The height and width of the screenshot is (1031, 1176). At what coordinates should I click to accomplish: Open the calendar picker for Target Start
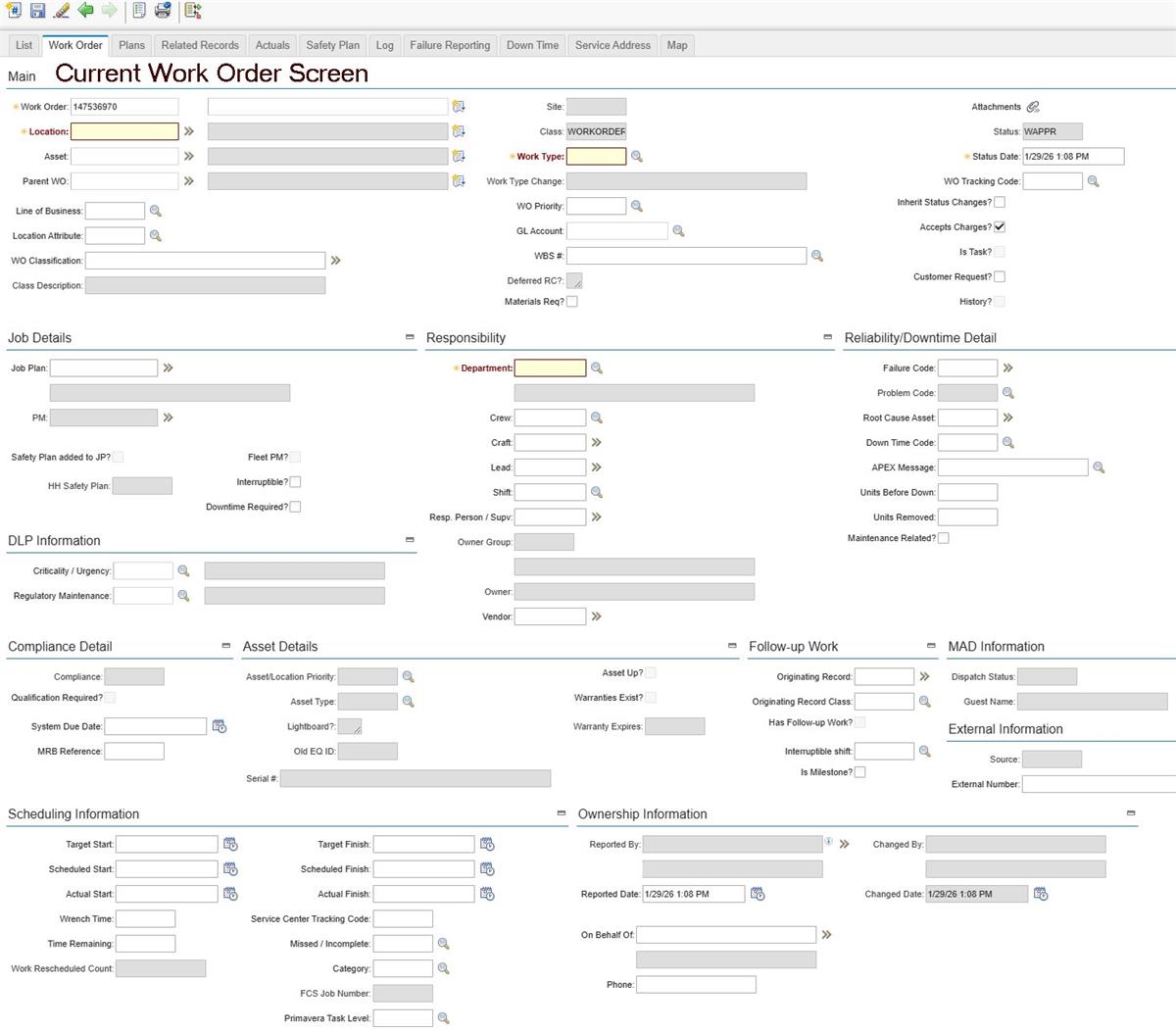pyautogui.click(x=228, y=844)
